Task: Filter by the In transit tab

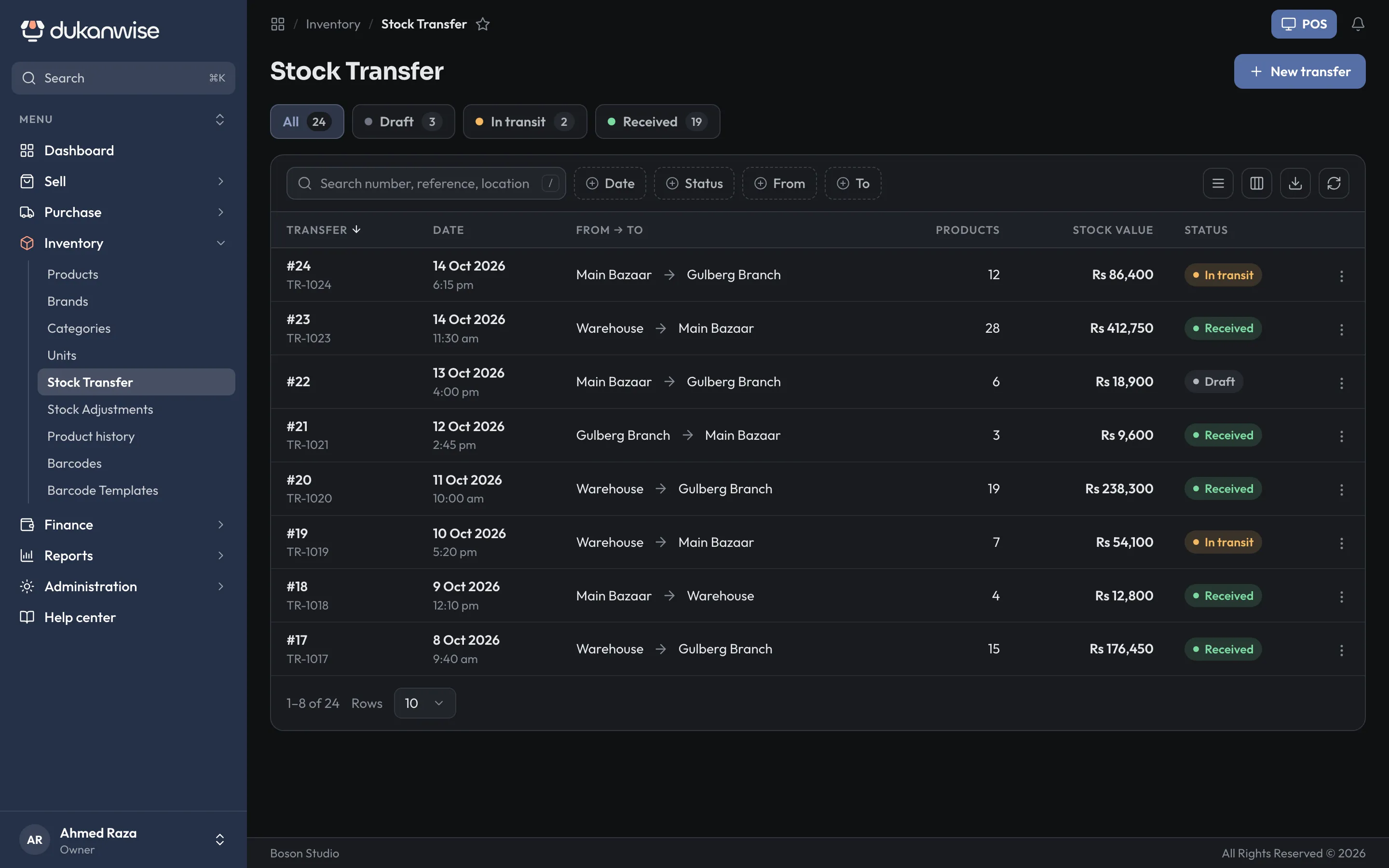Action: tap(525, 122)
